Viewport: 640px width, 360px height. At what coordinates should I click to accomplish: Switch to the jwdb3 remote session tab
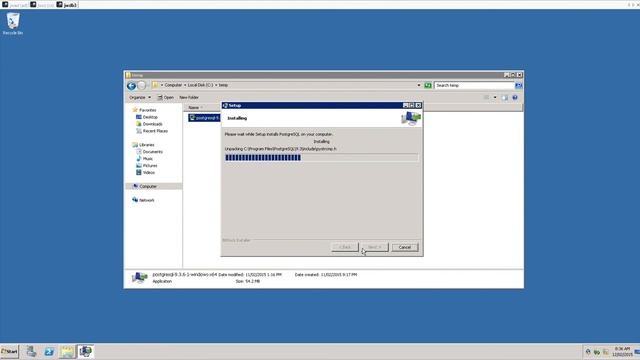click(67, 4)
